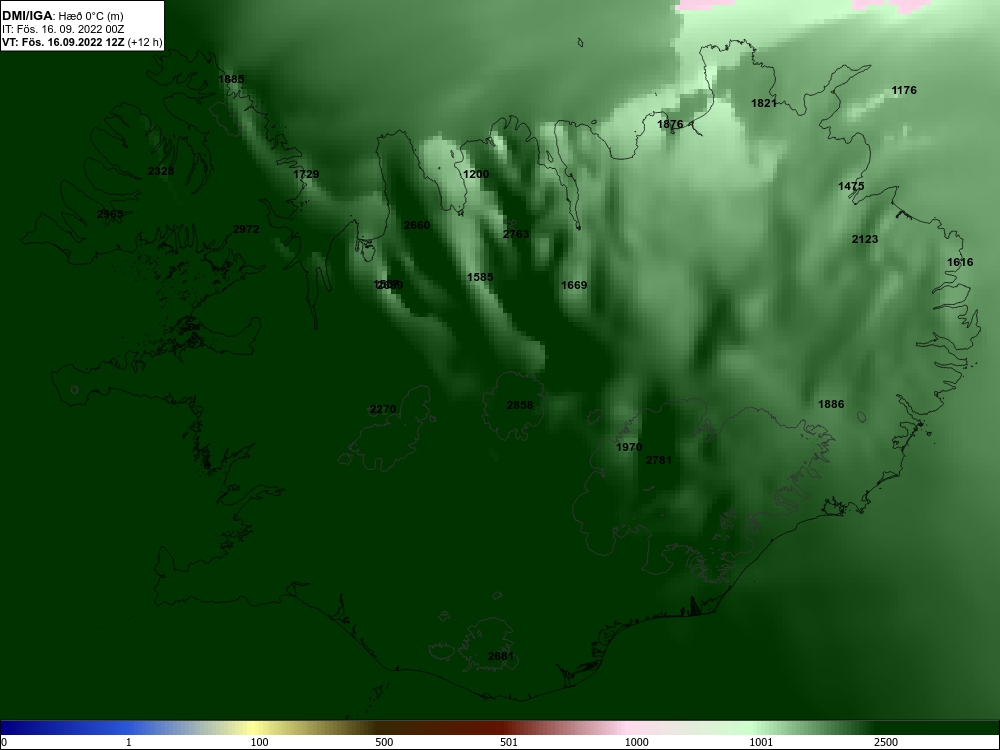Select the VT valid time 12Z line
The image size is (1000, 750).
[82, 43]
